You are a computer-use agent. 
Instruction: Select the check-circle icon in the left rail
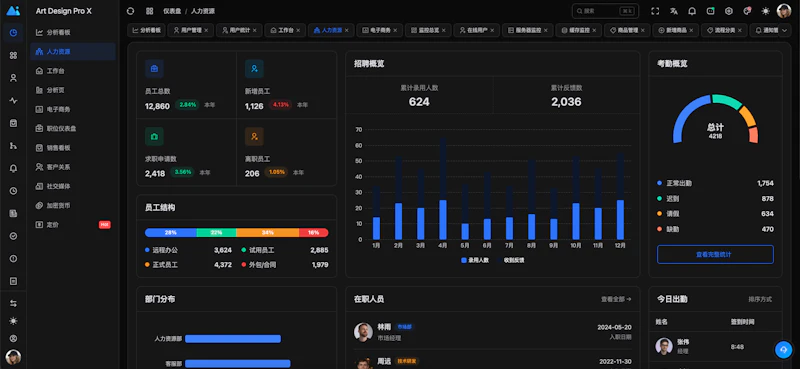13,236
